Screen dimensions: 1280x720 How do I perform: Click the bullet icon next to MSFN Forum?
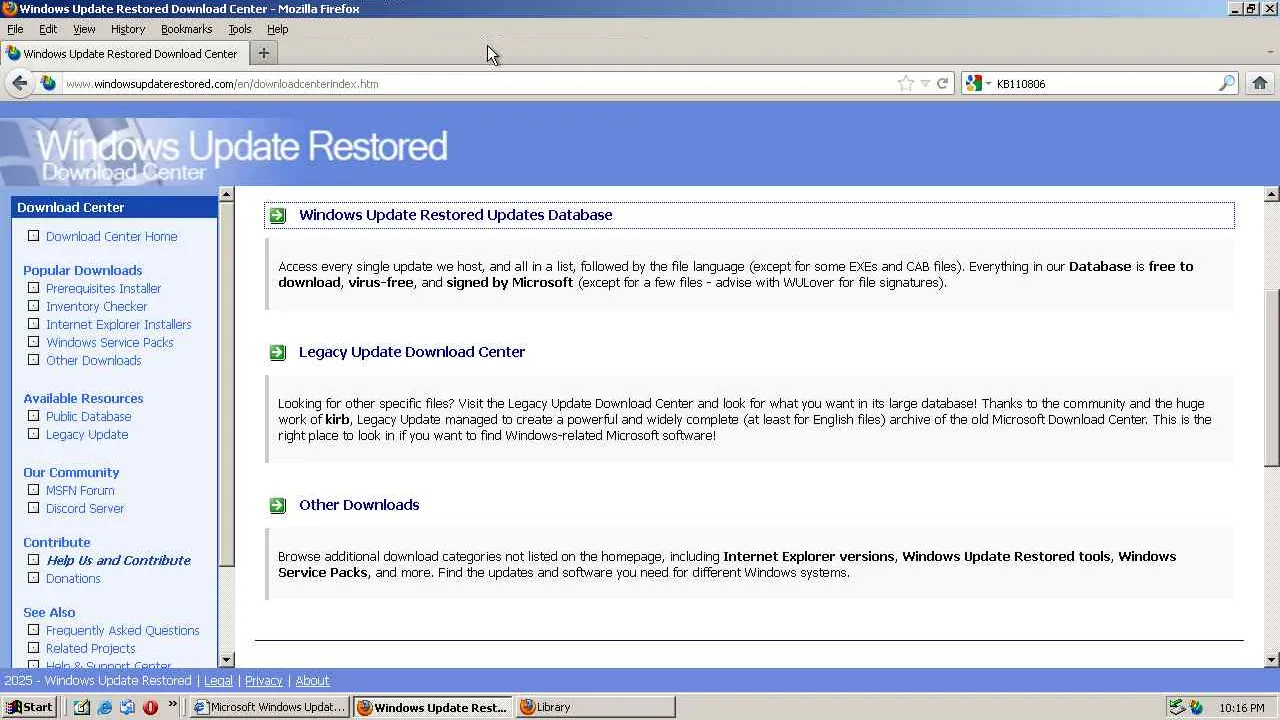click(34, 491)
